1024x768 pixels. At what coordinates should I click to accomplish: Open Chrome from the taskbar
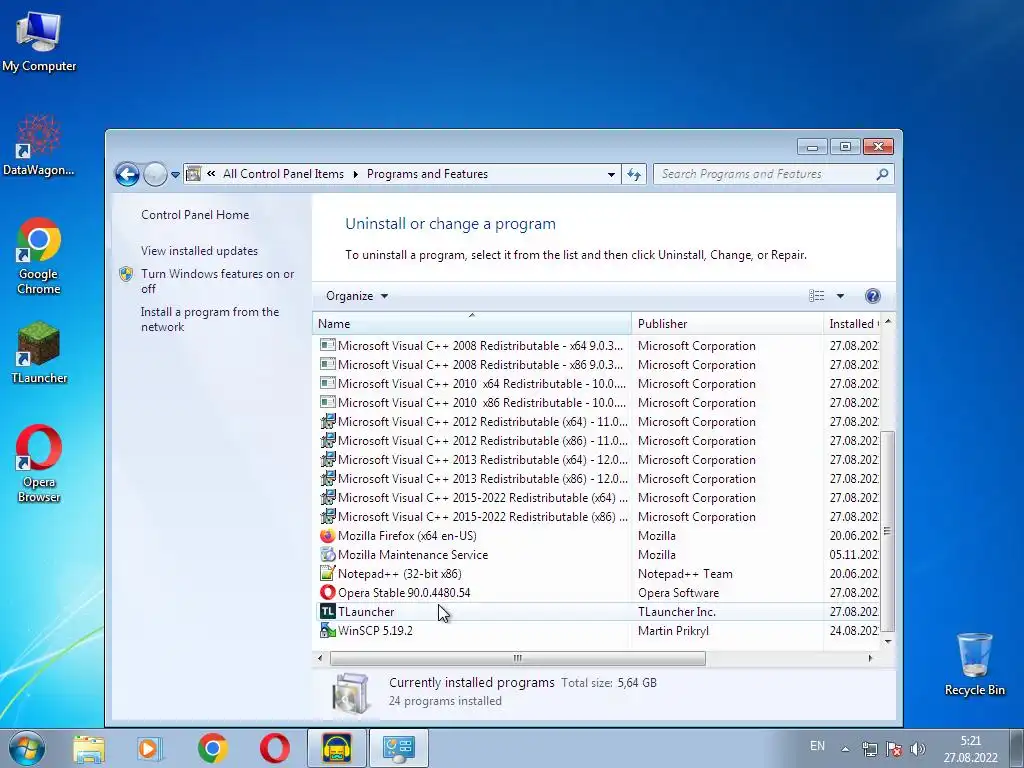coord(212,748)
